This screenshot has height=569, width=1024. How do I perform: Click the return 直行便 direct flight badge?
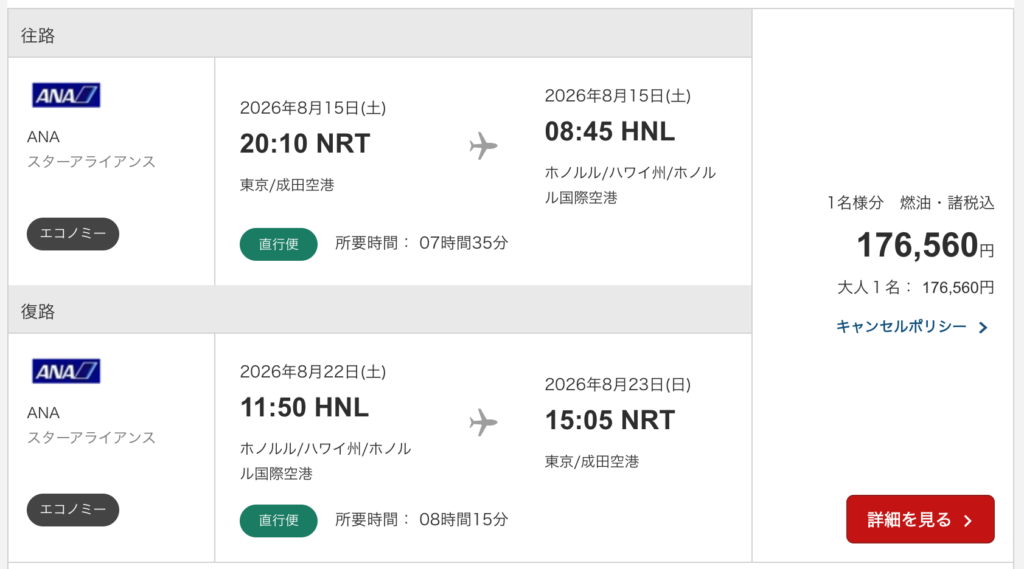tap(278, 520)
